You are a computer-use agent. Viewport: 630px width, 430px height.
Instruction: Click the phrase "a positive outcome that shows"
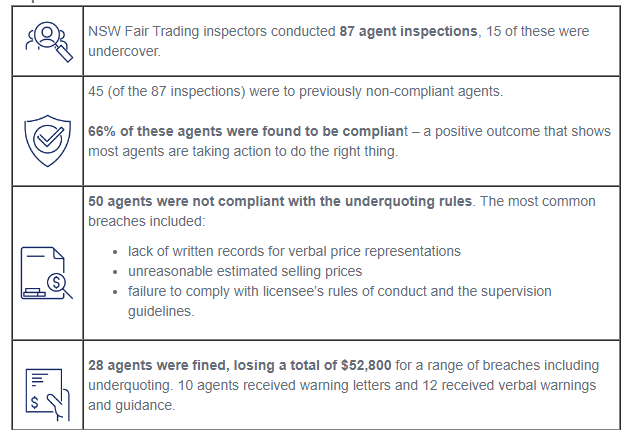[x=472, y=132]
